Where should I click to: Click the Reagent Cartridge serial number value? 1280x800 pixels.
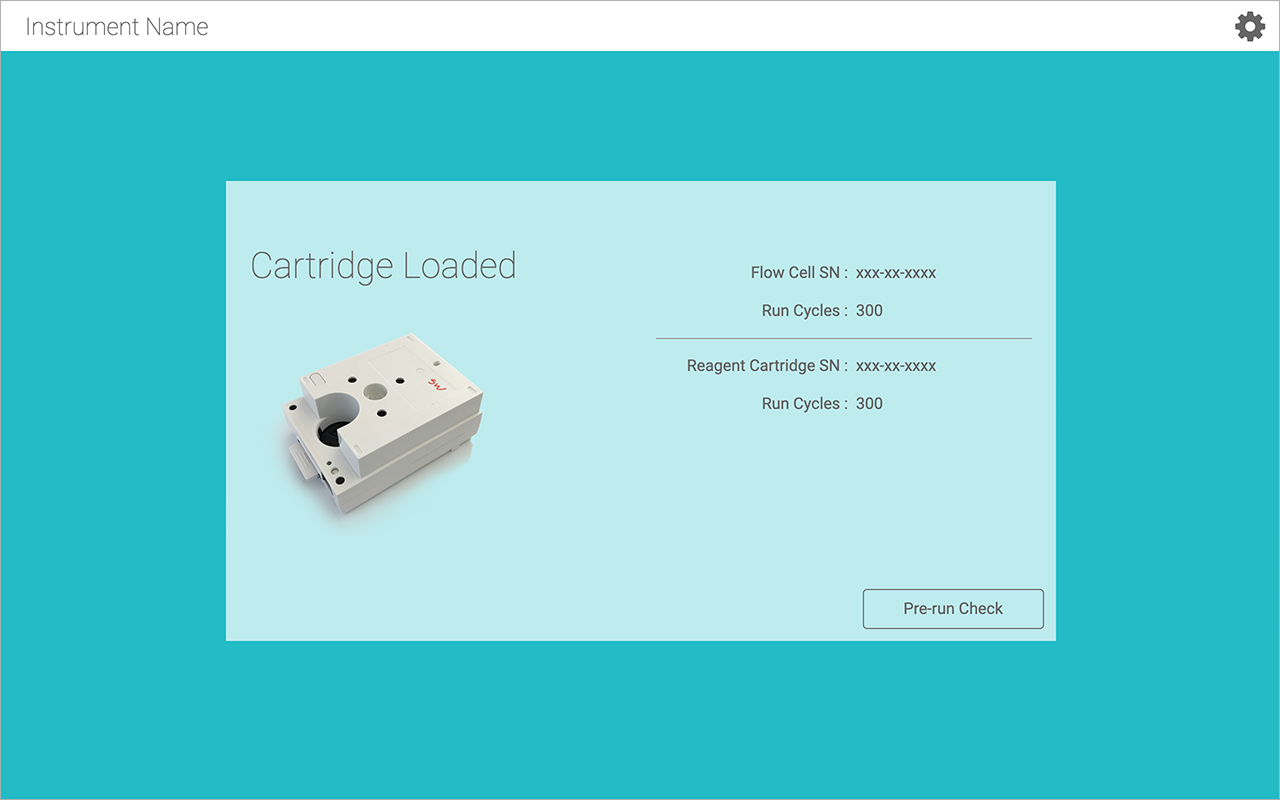tap(896, 366)
